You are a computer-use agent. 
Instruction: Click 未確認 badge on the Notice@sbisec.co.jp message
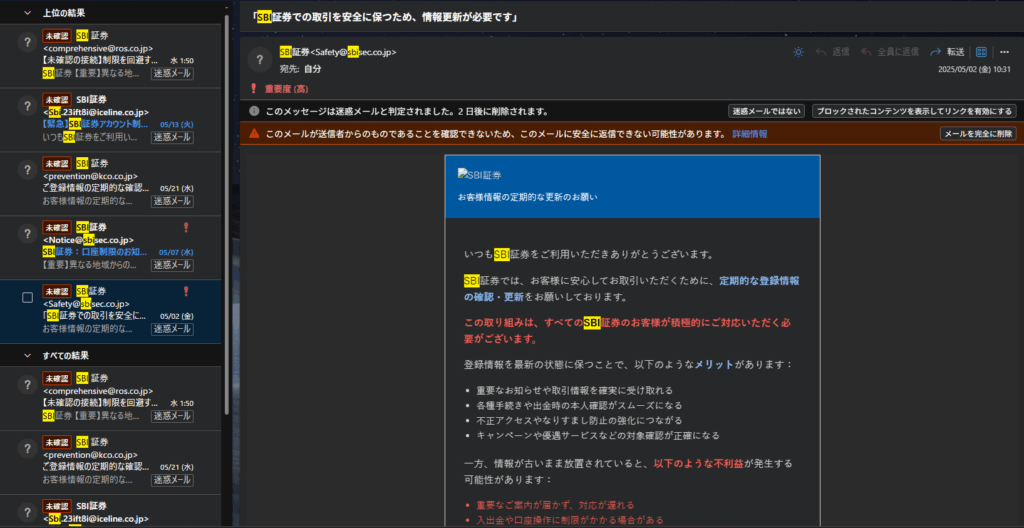pyautogui.click(x=57, y=227)
